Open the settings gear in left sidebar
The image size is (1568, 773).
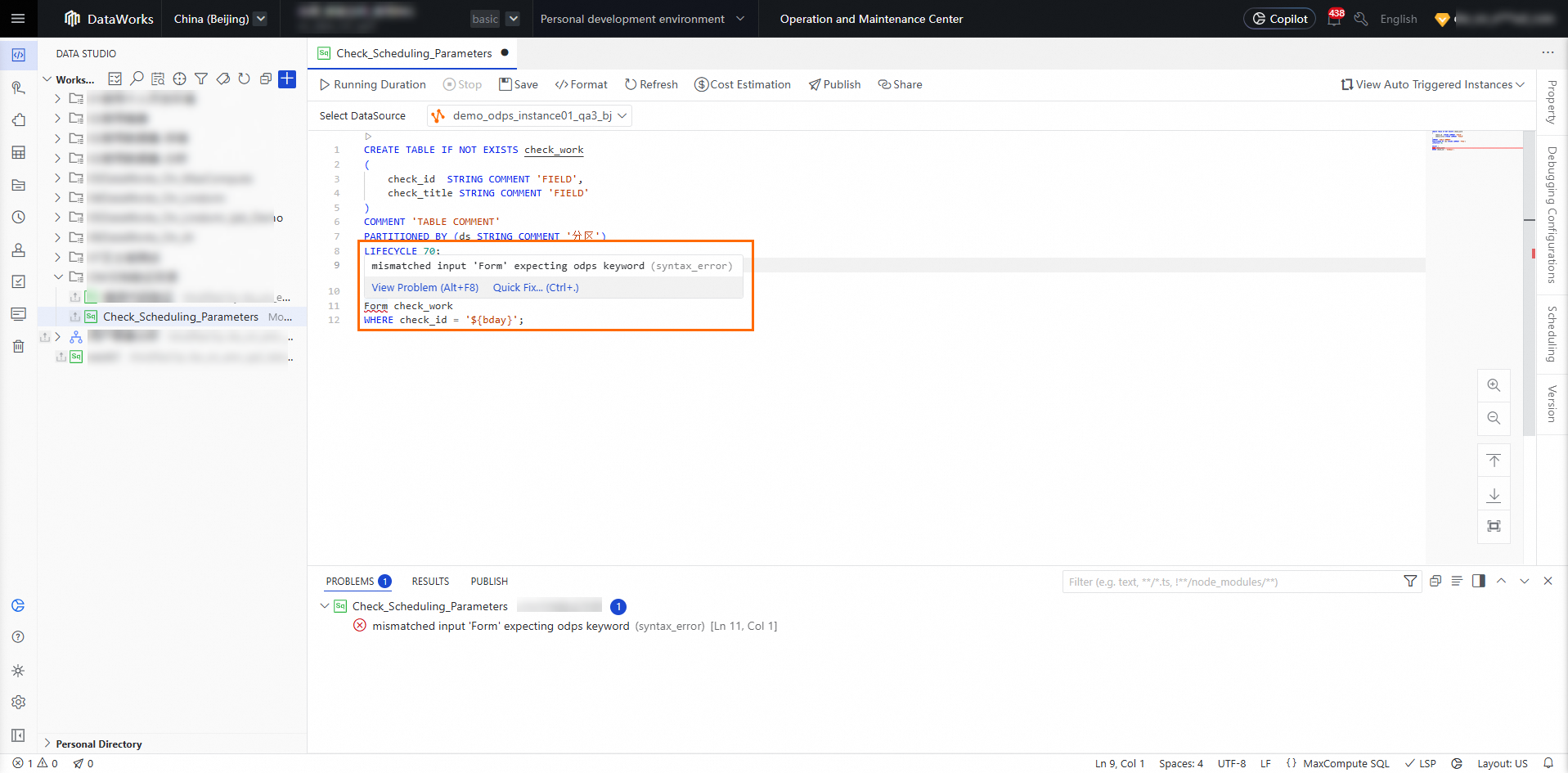click(x=18, y=703)
